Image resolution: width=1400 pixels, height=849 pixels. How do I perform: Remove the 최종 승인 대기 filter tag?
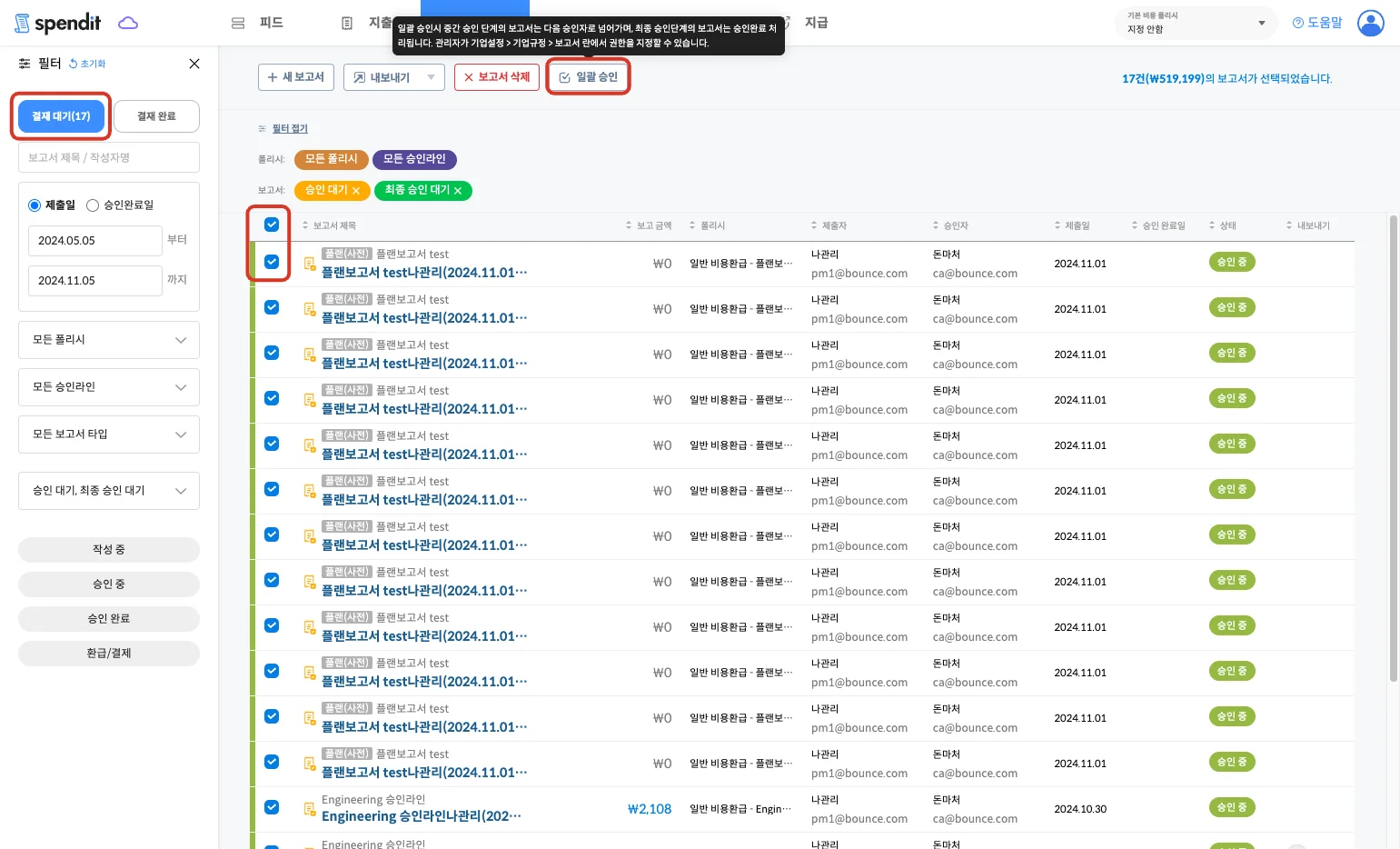(458, 191)
